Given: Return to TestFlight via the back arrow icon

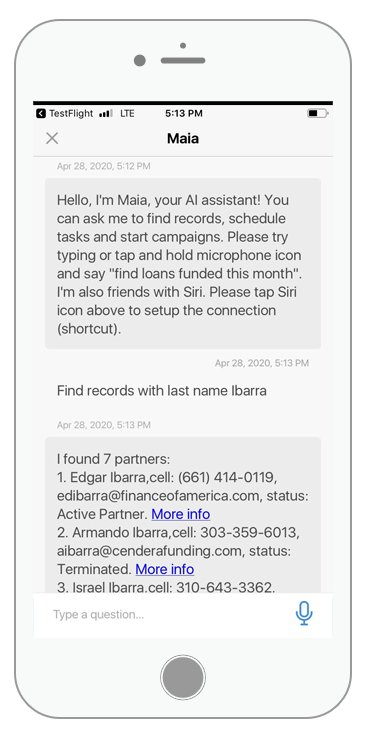Looking at the screenshot, I should (41, 113).
